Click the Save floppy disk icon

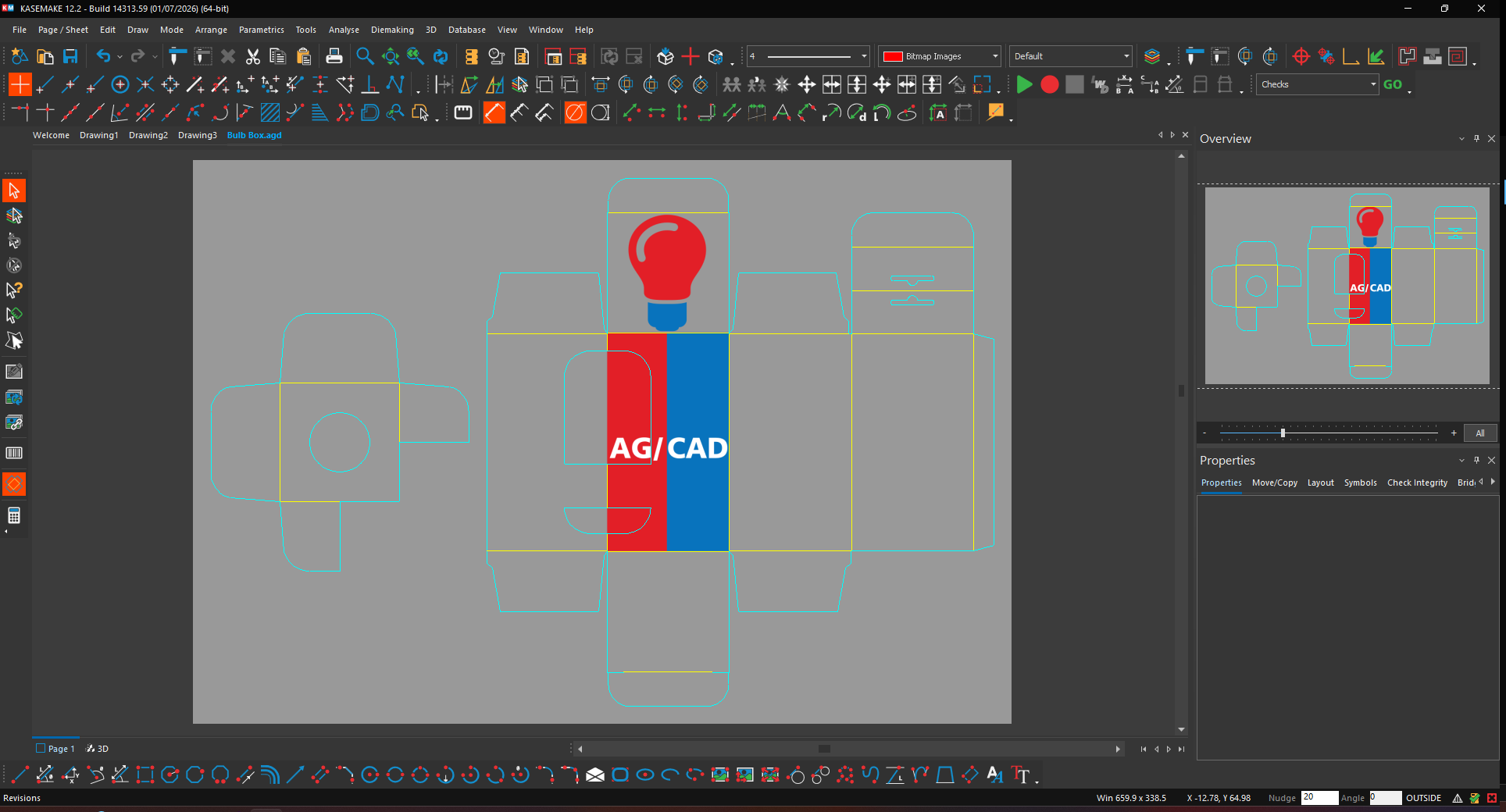click(70, 56)
